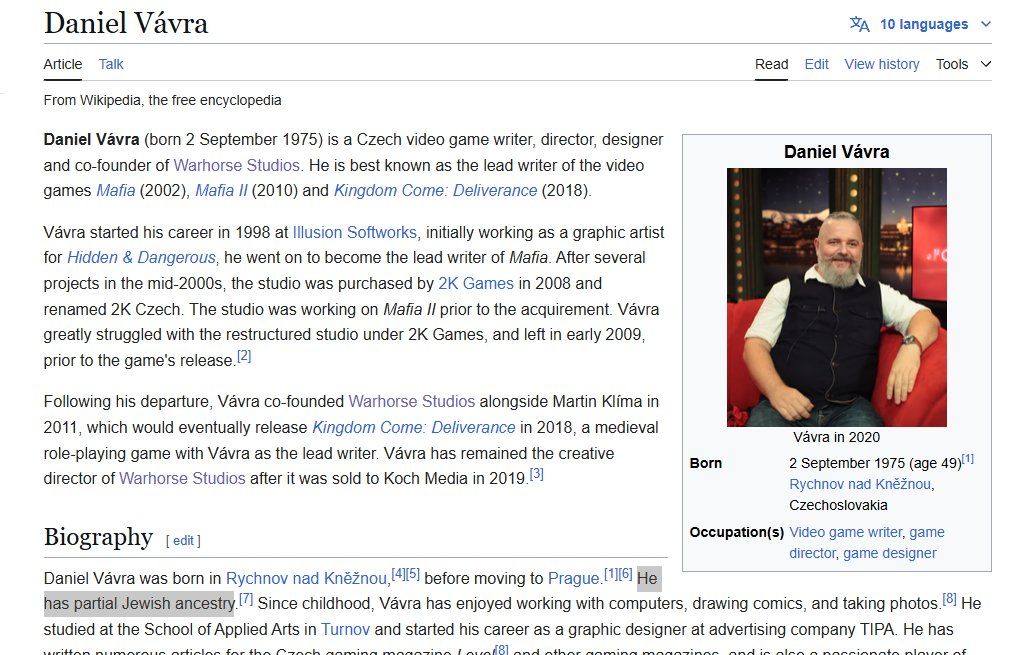This screenshot has width=1013, height=655.
Task: Open the 2K Games link
Action: [x=476, y=283]
